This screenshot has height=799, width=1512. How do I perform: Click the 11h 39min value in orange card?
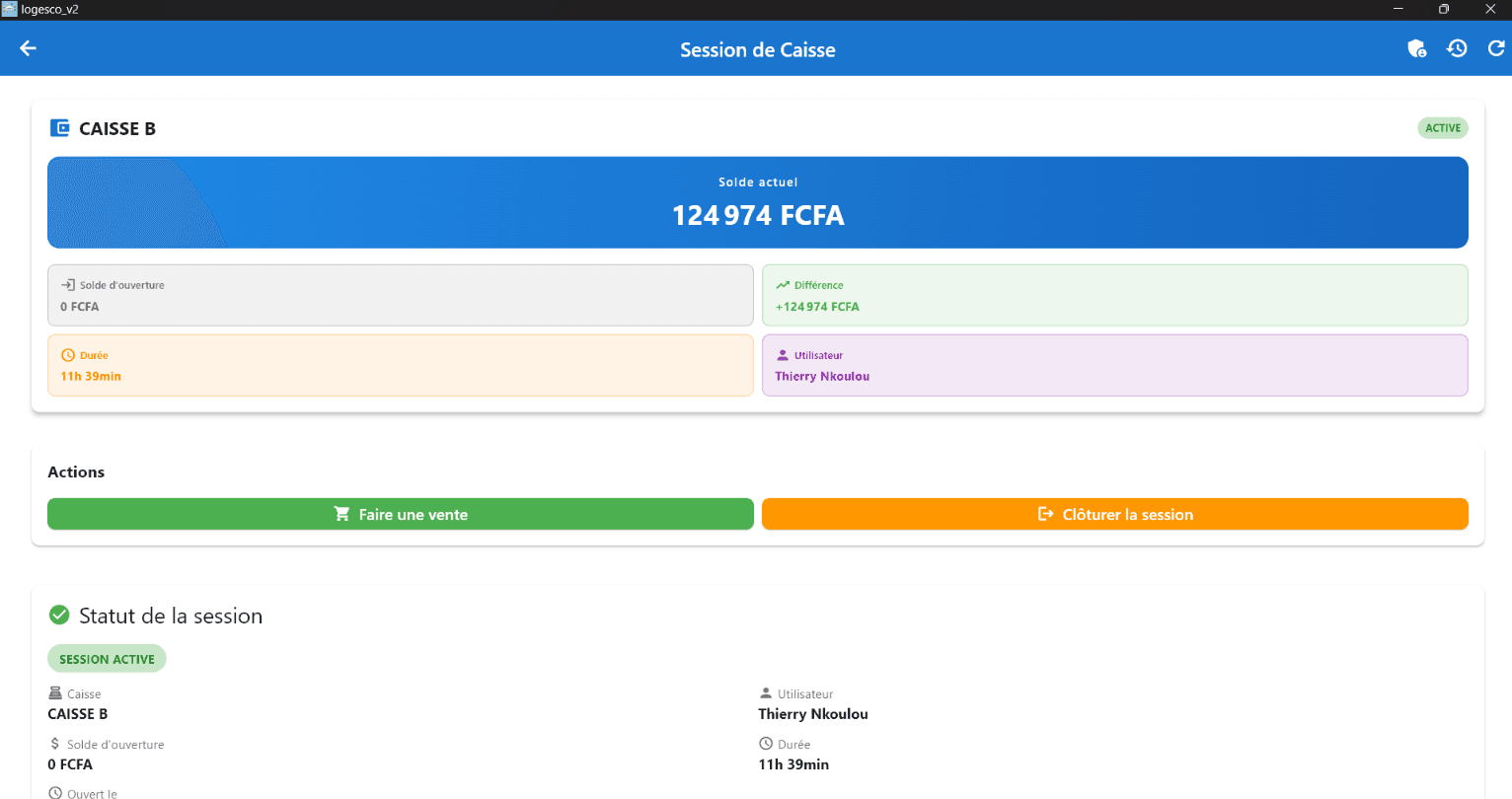click(x=91, y=377)
